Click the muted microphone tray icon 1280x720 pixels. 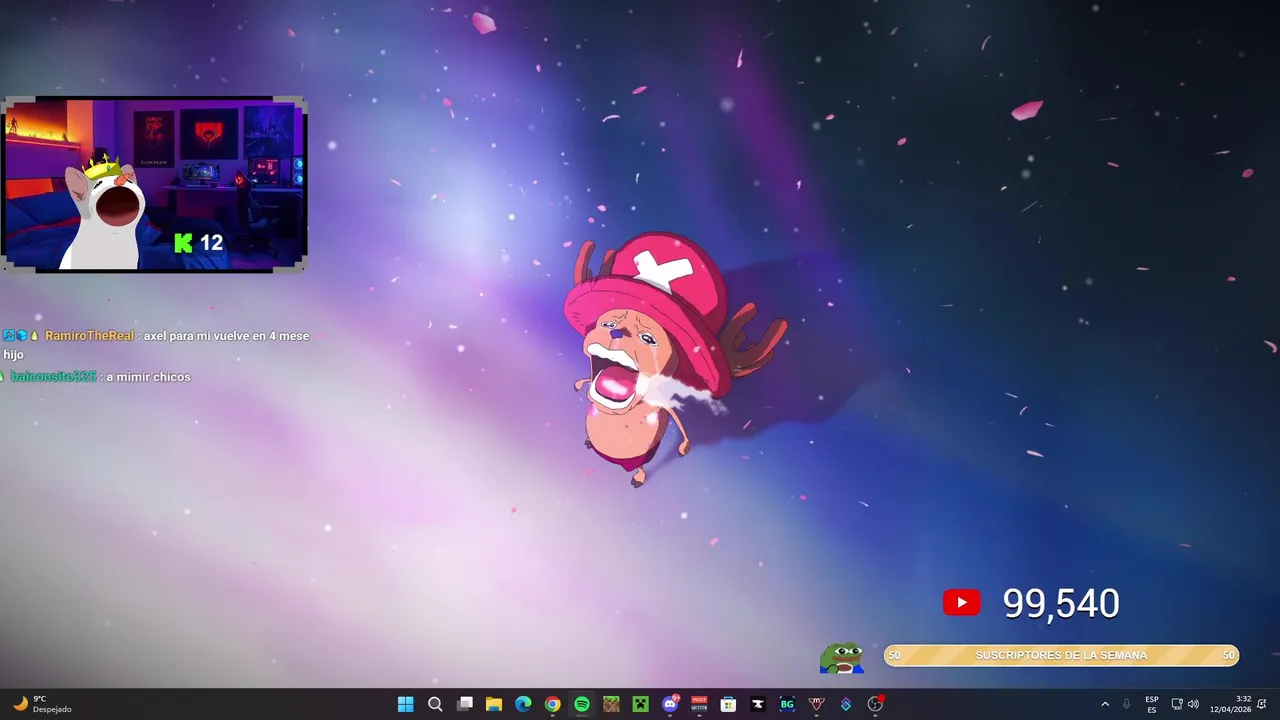(x=1127, y=704)
